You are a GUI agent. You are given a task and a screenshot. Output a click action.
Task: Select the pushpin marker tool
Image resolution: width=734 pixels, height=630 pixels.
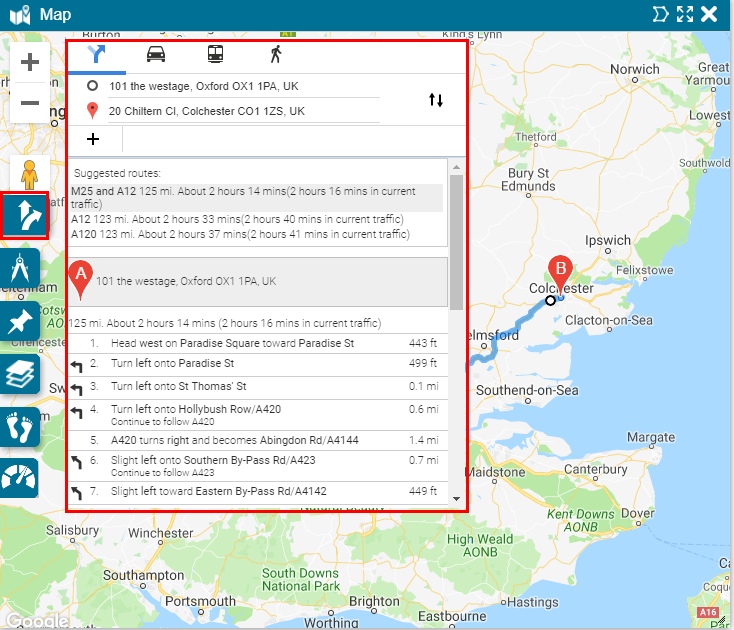pyautogui.click(x=20, y=322)
